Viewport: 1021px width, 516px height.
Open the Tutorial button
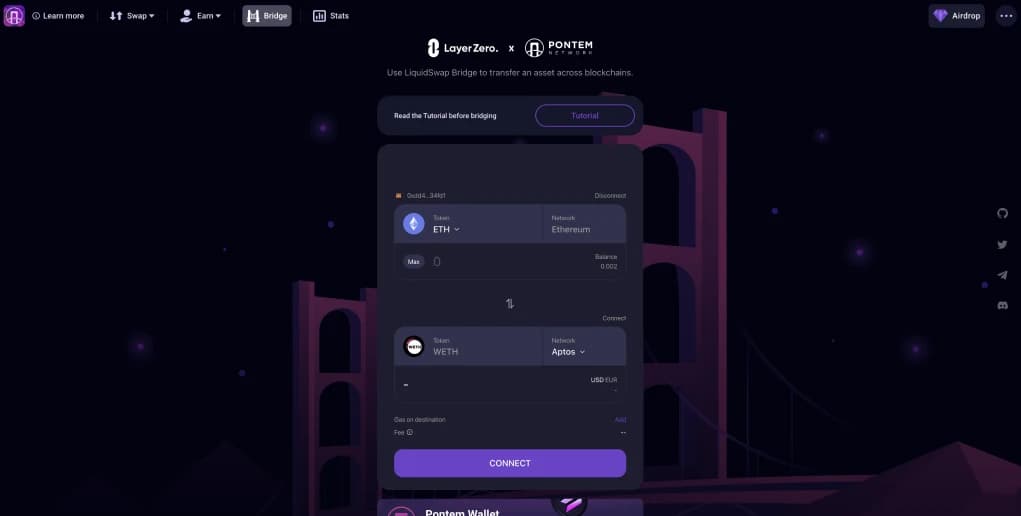click(x=585, y=115)
